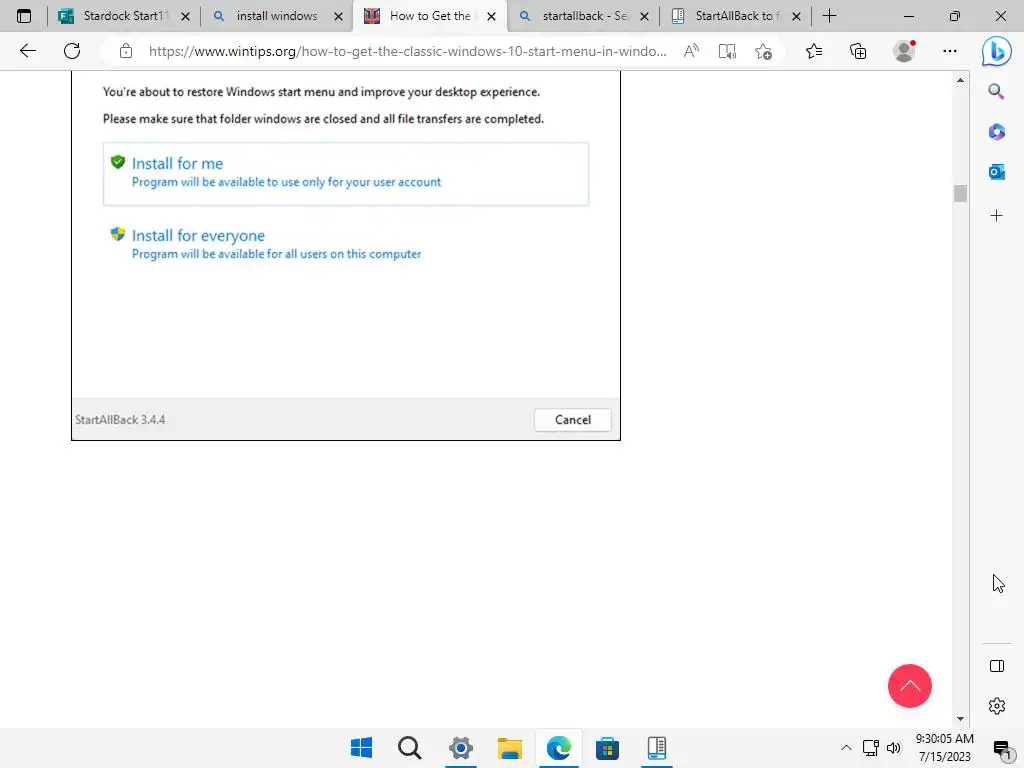Close the install windows tab
The height and width of the screenshot is (768, 1024).
point(338,16)
